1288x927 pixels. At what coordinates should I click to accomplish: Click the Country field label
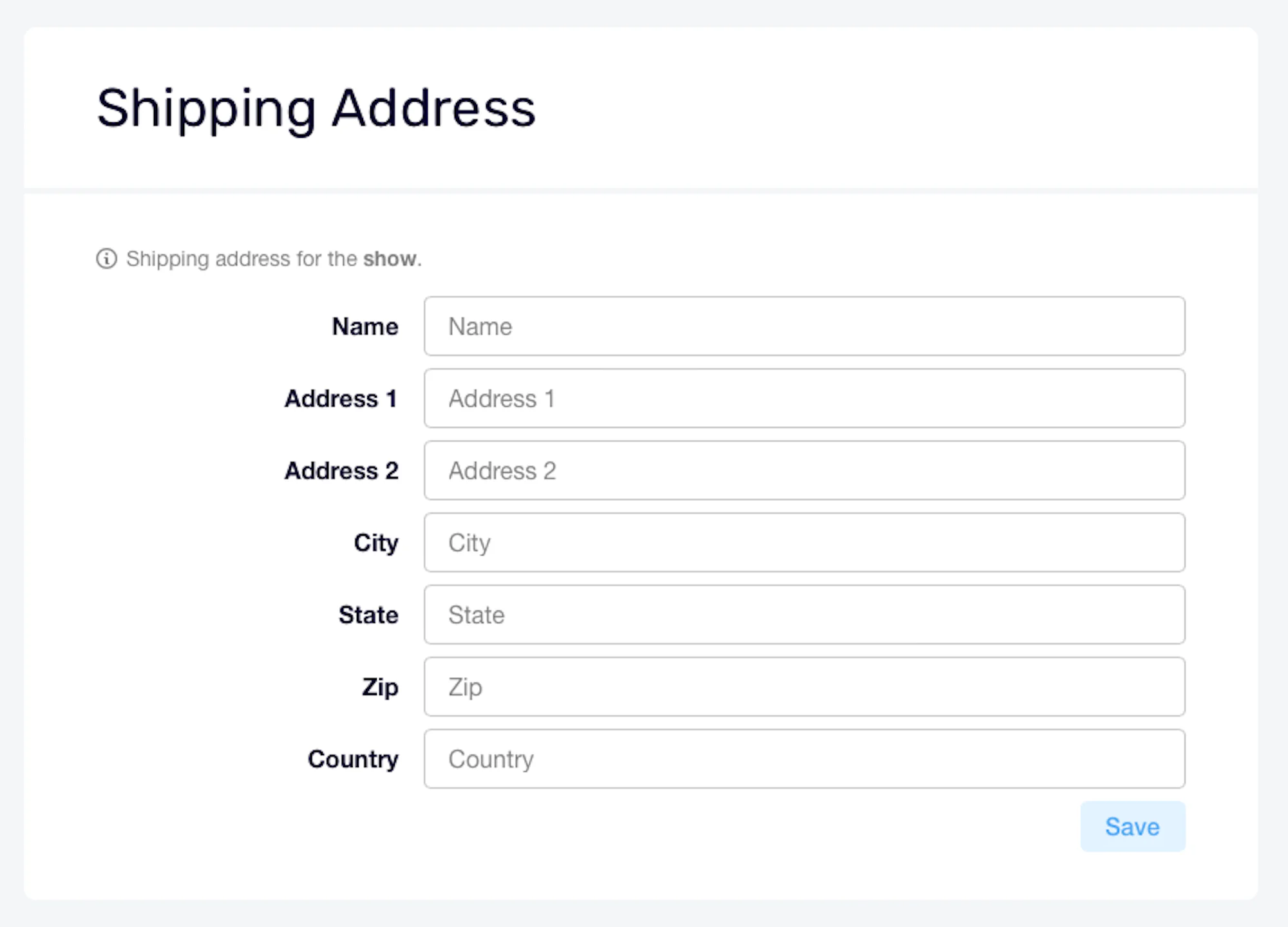pyautogui.click(x=353, y=760)
